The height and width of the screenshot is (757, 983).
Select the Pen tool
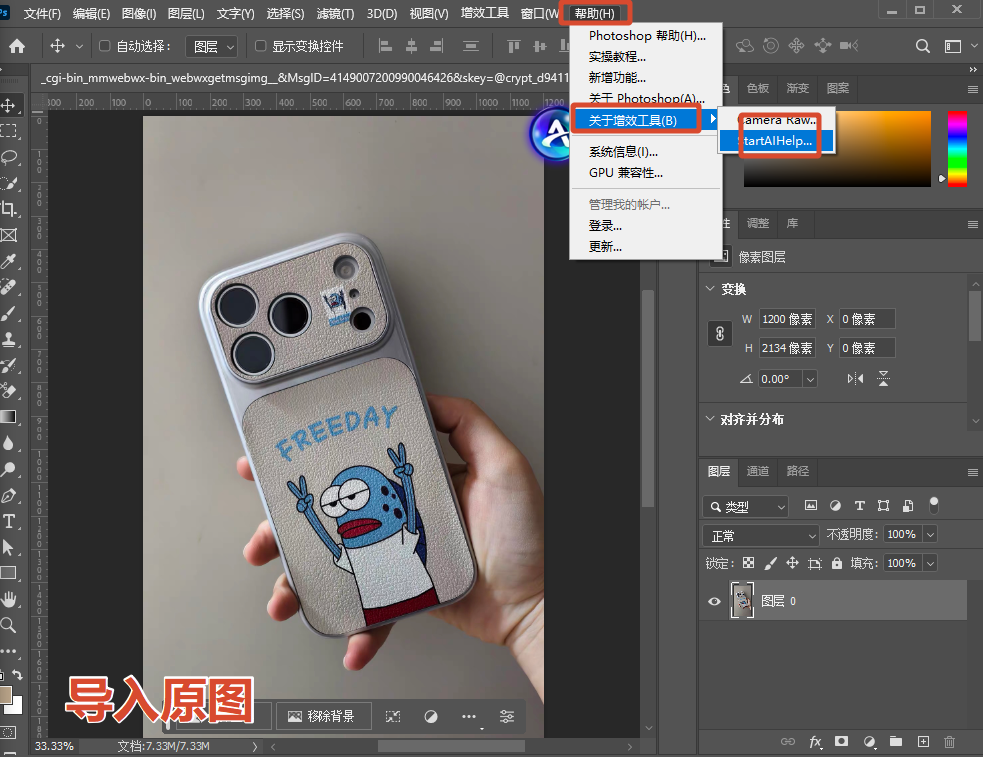coord(9,495)
